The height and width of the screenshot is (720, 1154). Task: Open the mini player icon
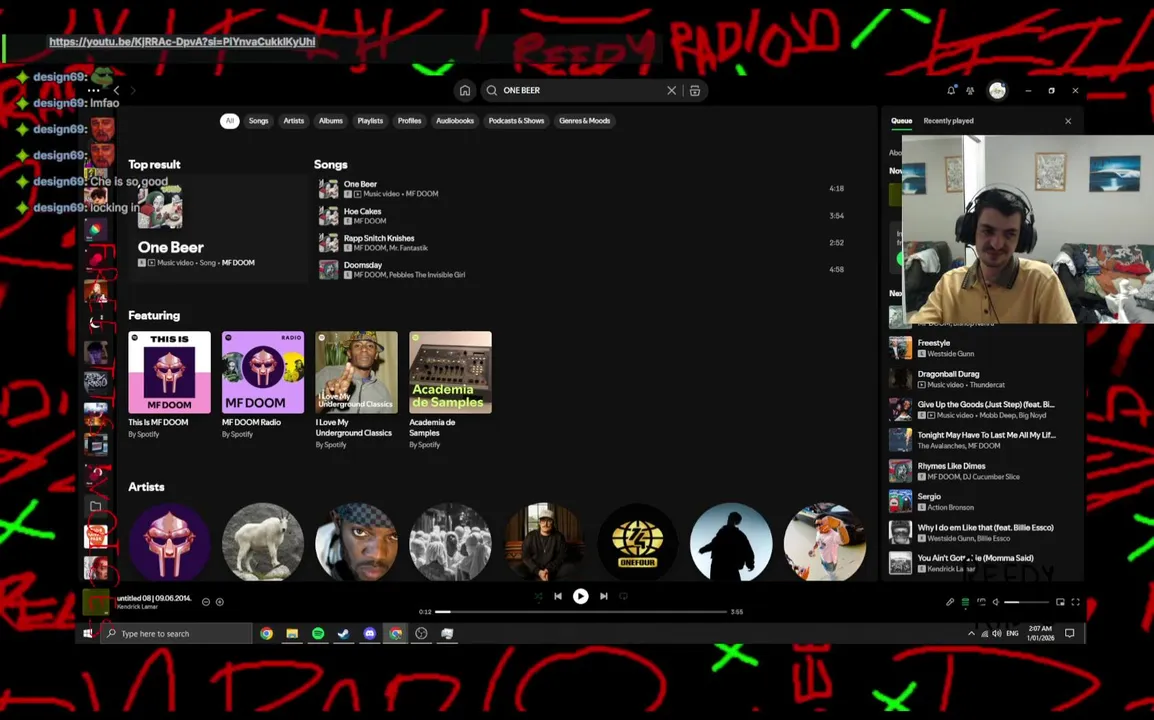pos(1060,602)
